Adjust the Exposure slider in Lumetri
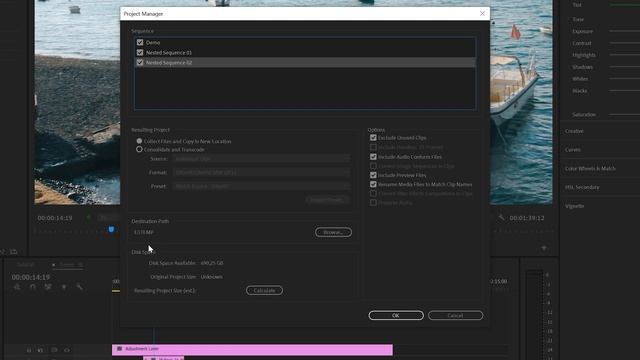 click(624, 31)
